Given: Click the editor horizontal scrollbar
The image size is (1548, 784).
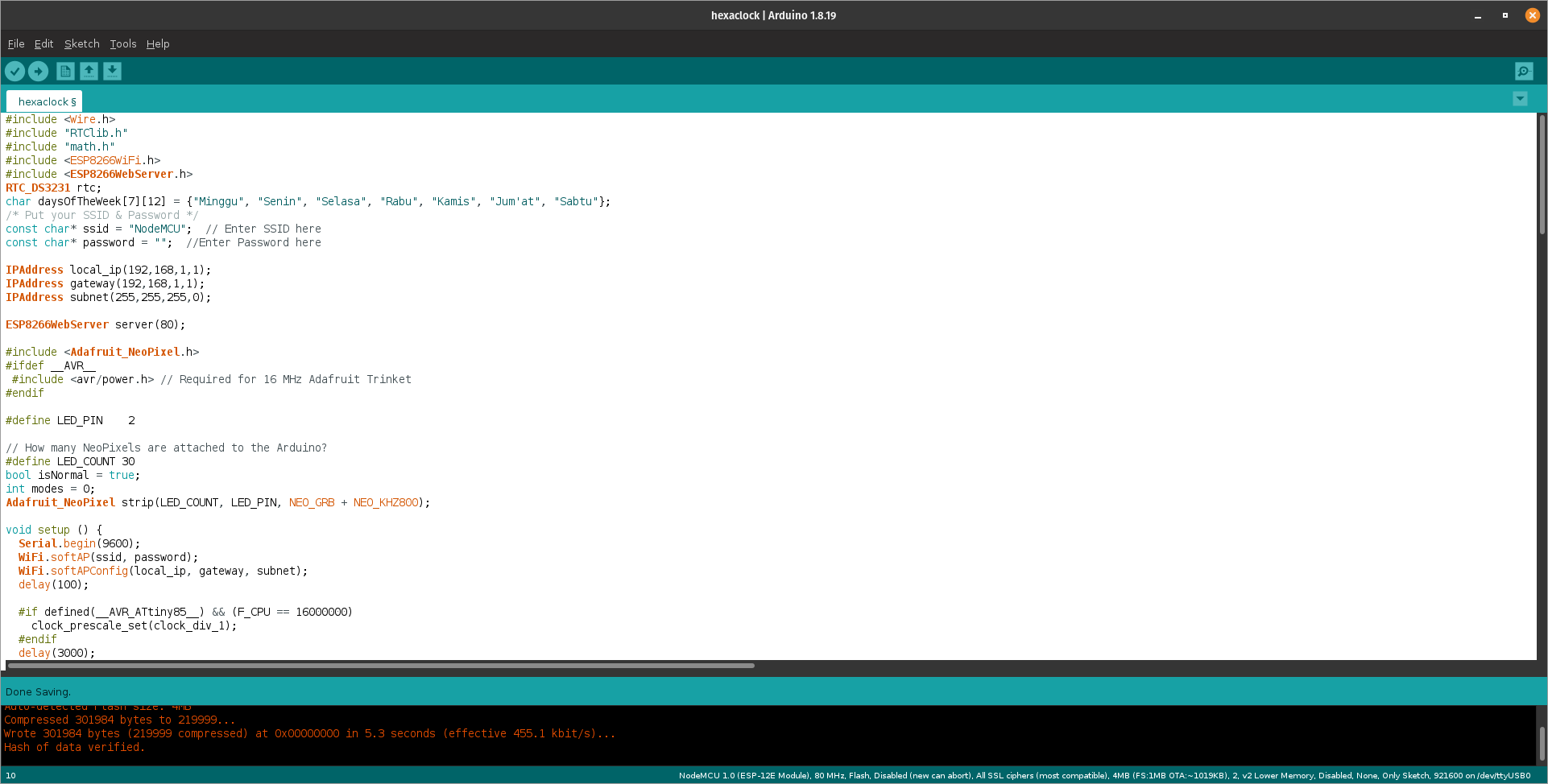Looking at the screenshot, I should (x=381, y=666).
